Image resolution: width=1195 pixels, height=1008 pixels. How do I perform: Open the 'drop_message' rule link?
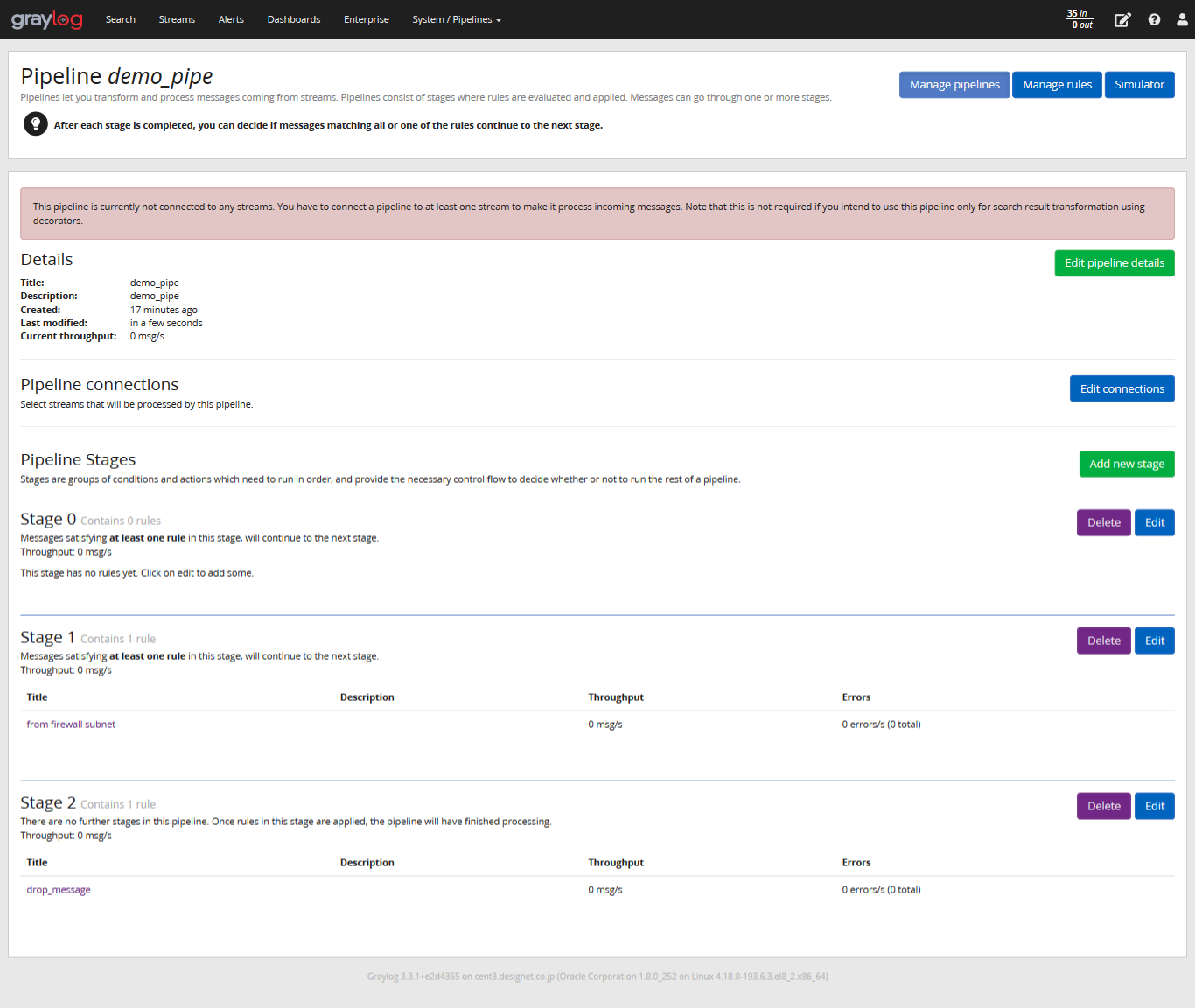(59, 890)
